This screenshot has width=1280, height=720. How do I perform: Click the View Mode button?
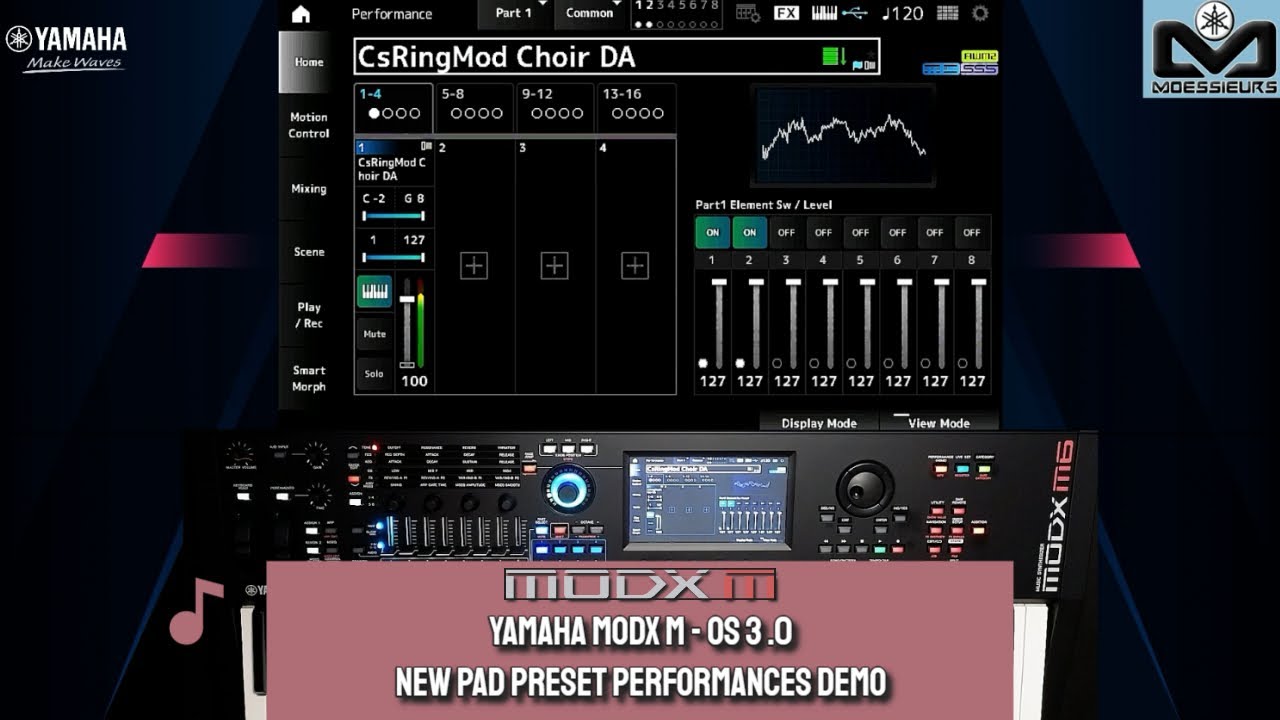939,423
